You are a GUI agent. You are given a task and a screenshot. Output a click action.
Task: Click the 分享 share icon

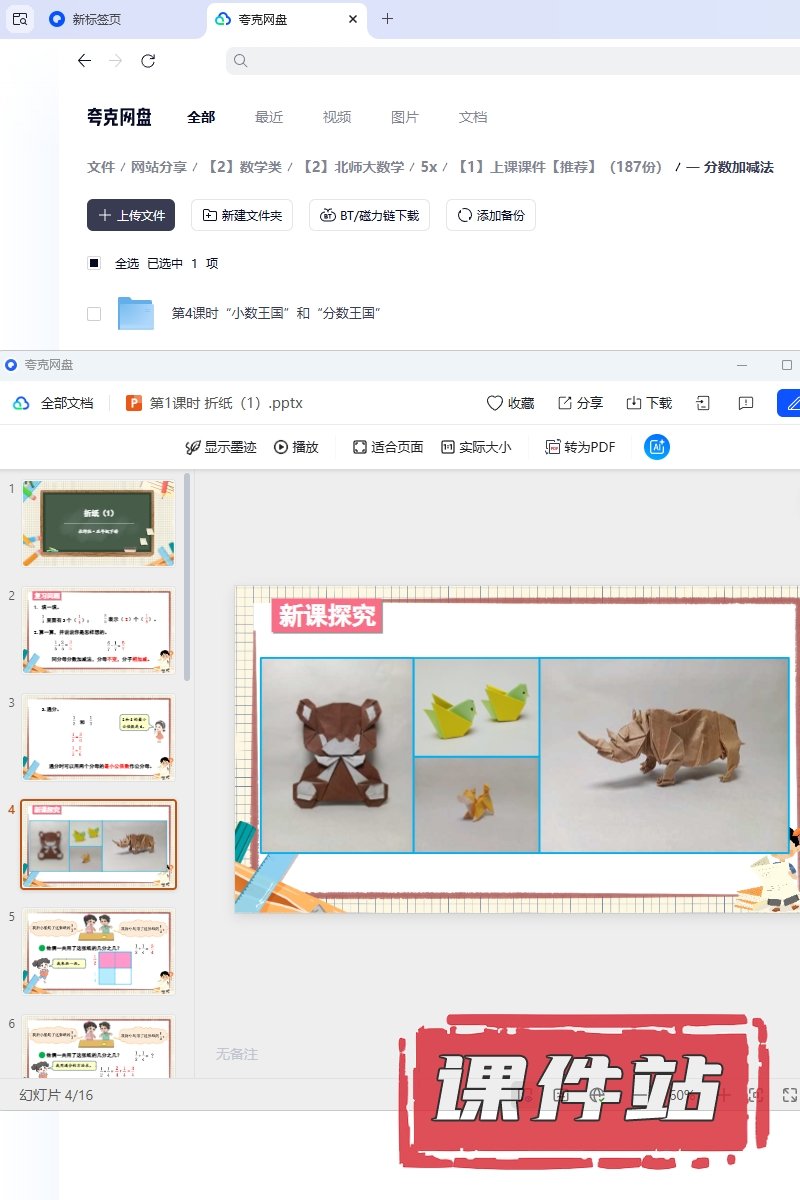point(580,403)
